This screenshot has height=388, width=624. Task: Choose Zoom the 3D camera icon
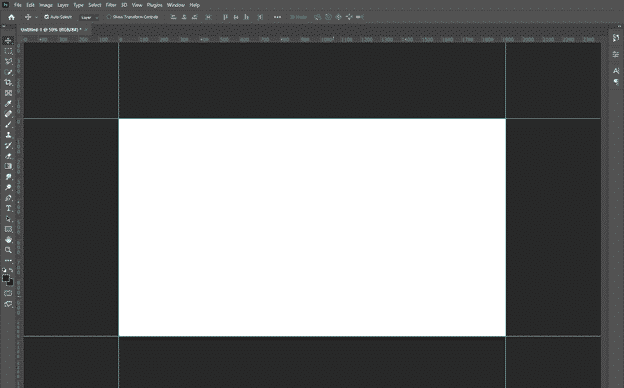click(x=360, y=17)
